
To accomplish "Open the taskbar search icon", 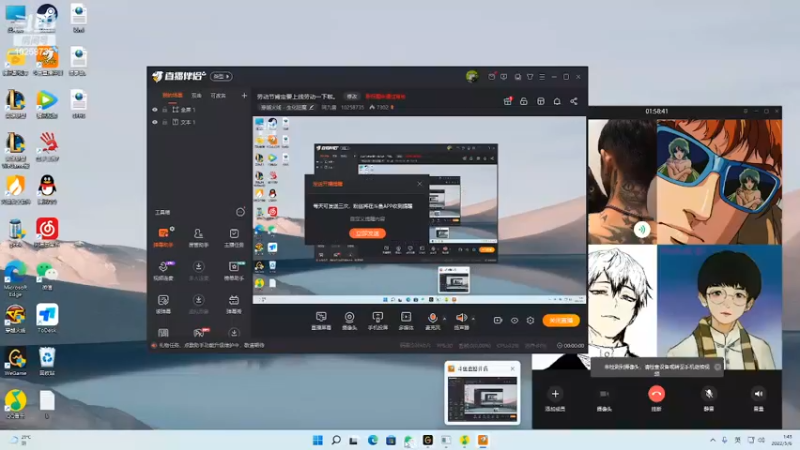I will (x=336, y=440).
